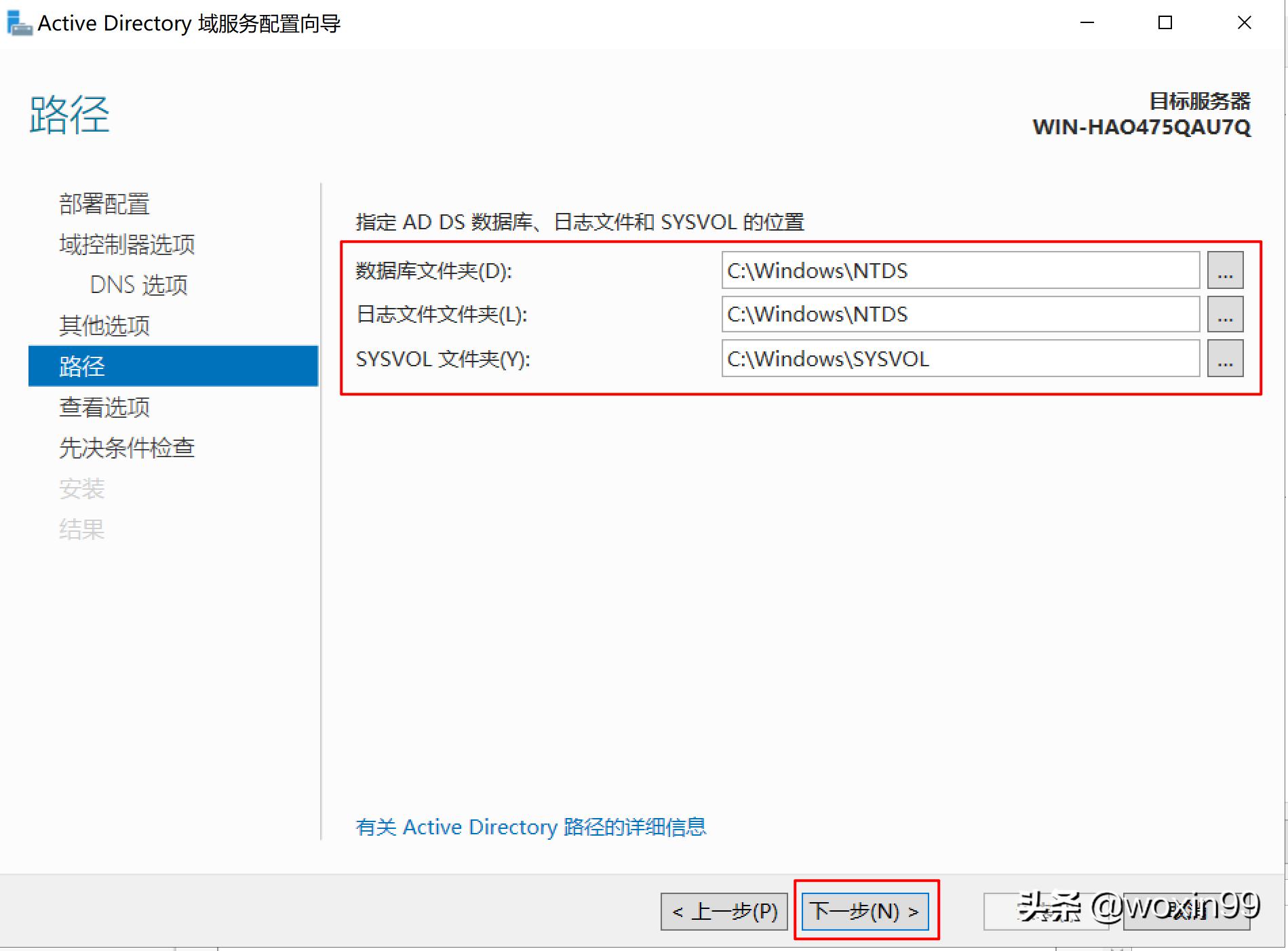Select 部署配置 in the sidebar navigation
This screenshot has width=1288, height=951.
tap(103, 203)
